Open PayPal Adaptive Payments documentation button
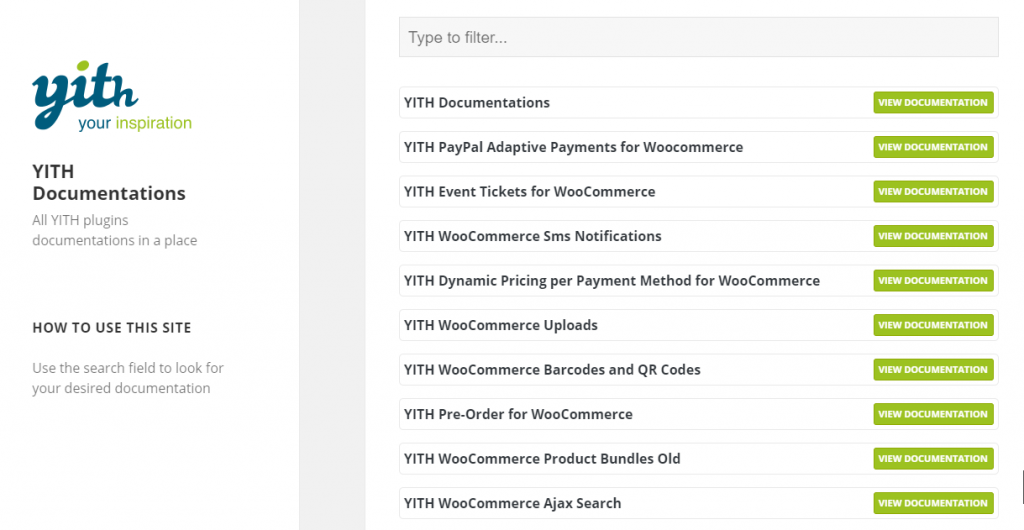Screen dimensions: 1024x530 pos(933,147)
